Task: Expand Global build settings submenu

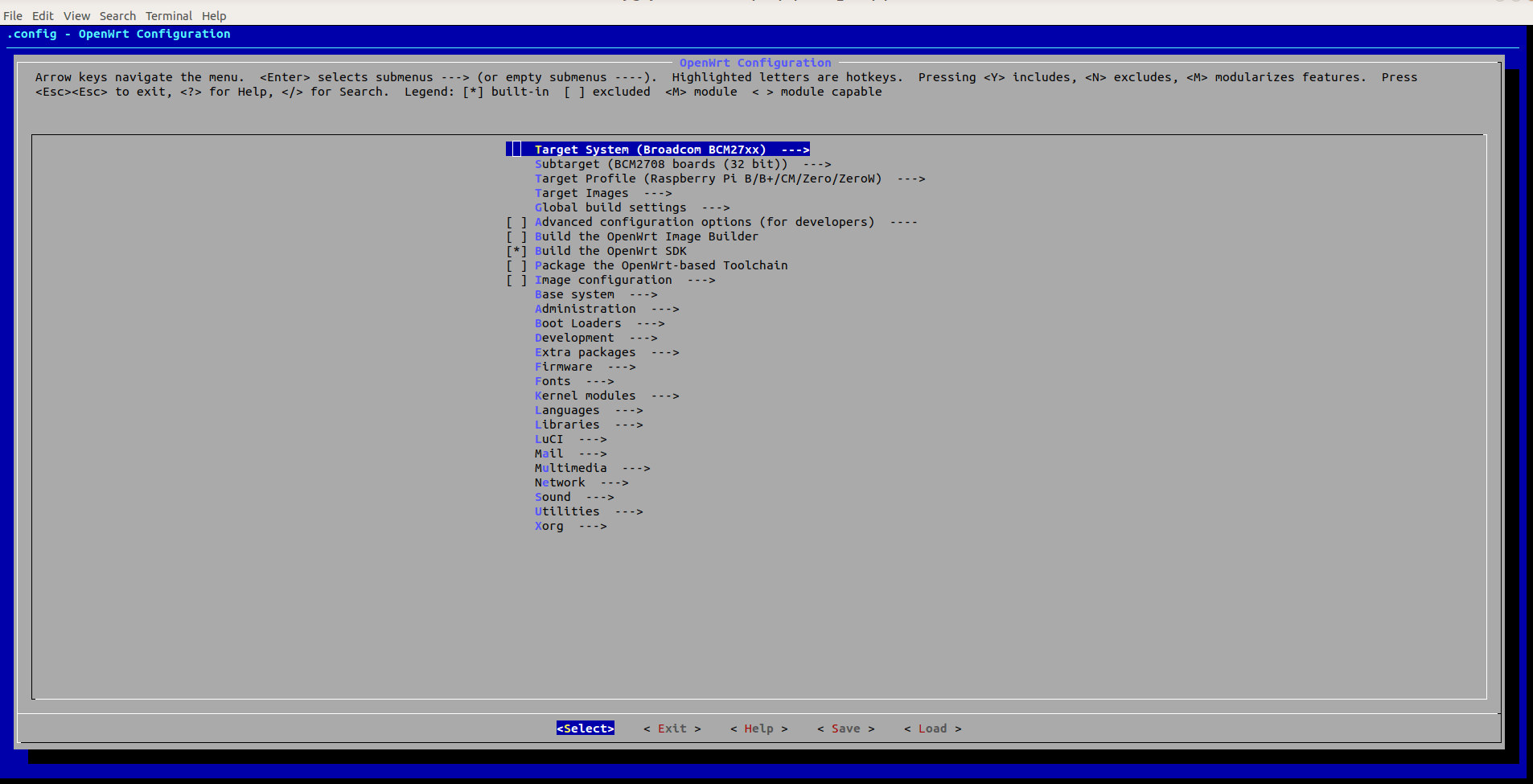Action: click(632, 207)
